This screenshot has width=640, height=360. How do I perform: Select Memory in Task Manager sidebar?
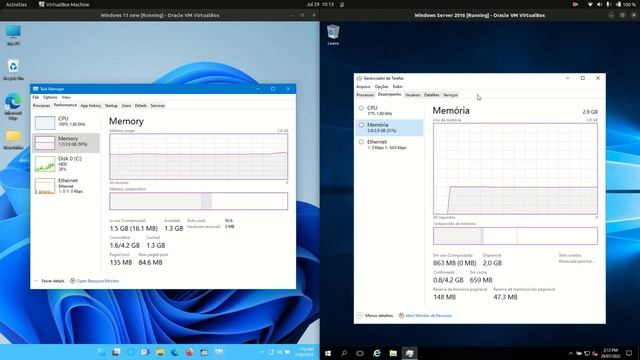point(66,142)
